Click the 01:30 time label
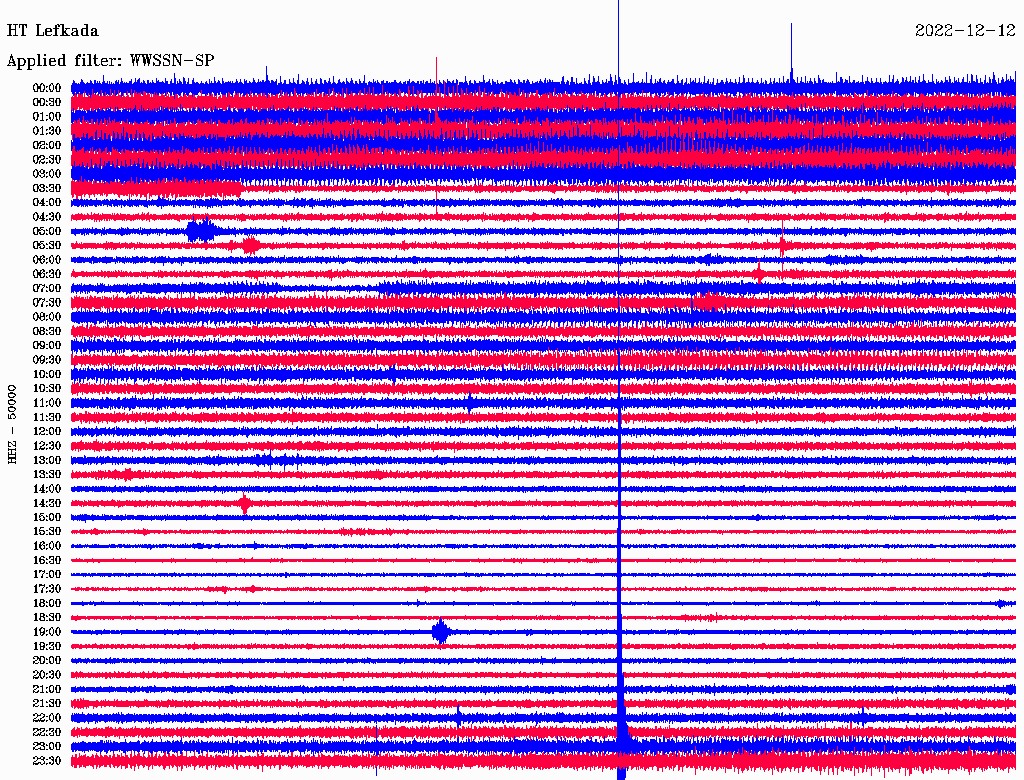This screenshot has height=780, width=1024. coord(47,131)
